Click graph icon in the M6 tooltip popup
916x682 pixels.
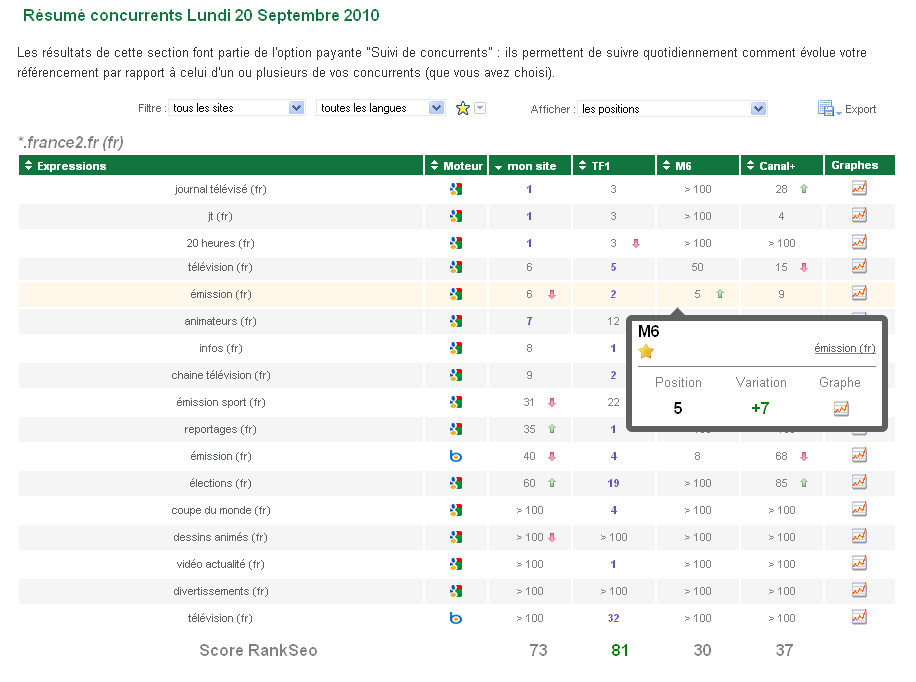click(x=841, y=408)
